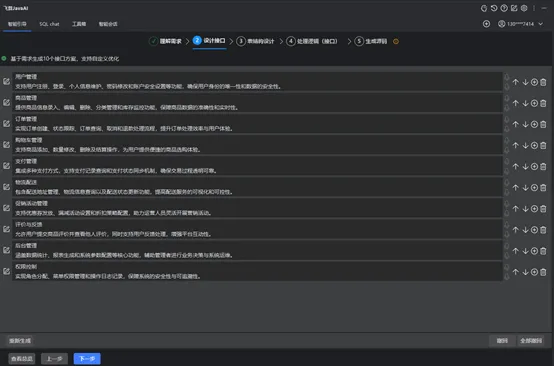554x366 pixels.
Task: Move the 订单管理 row up
Action: (x=515, y=124)
